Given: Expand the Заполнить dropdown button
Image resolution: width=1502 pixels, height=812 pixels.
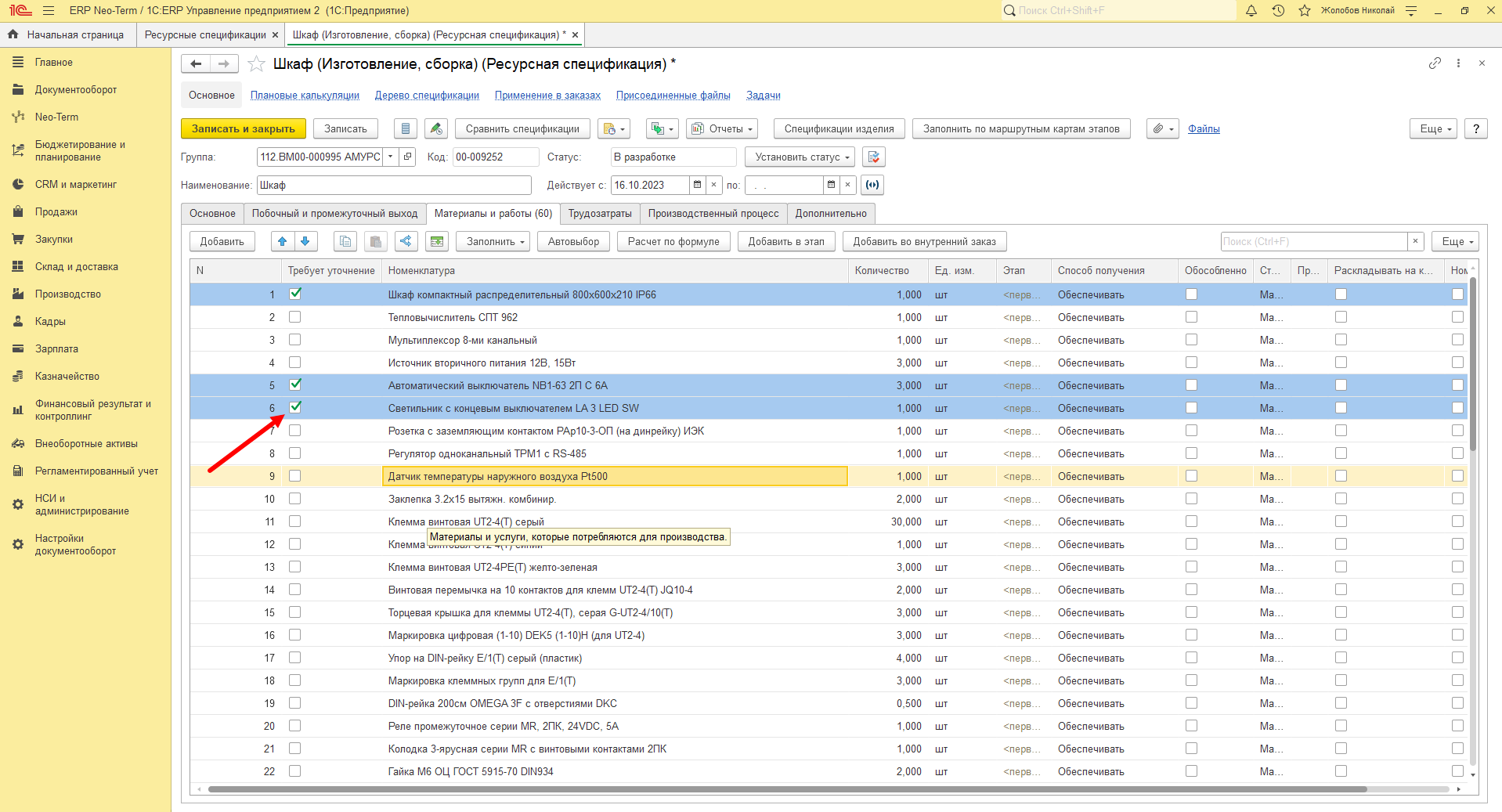Looking at the screenshot, I should (493, 241).
